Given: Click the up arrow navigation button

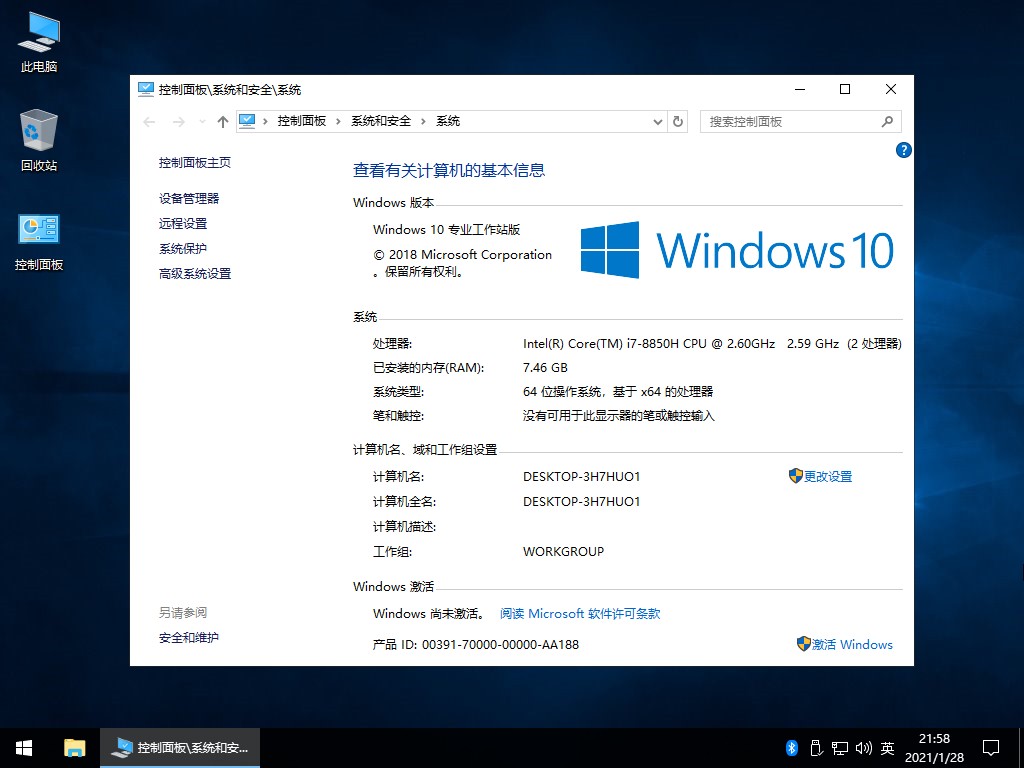Looking at the screenshot, I should point(223,121).
